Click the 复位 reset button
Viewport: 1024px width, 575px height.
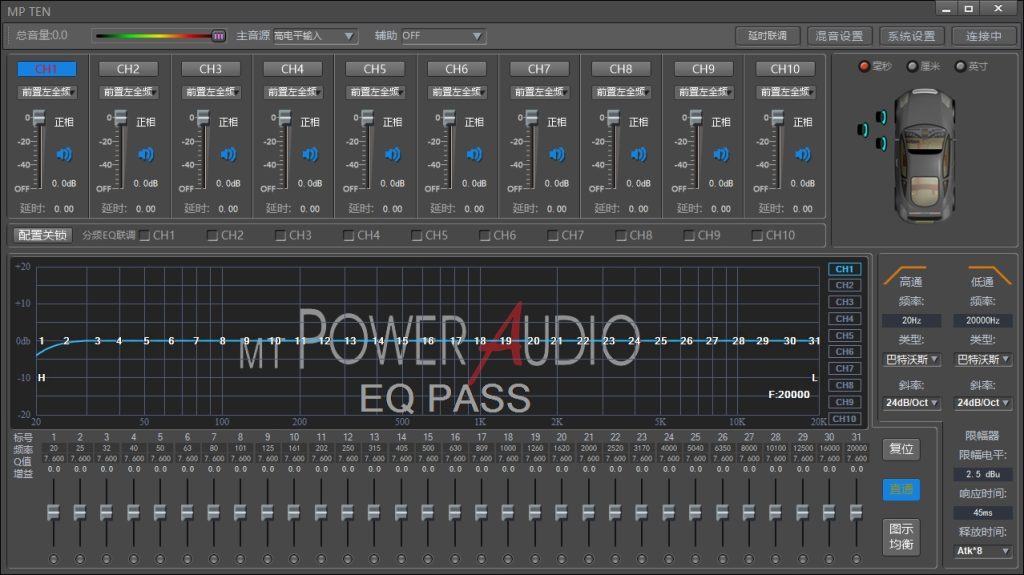coord(901,449)
